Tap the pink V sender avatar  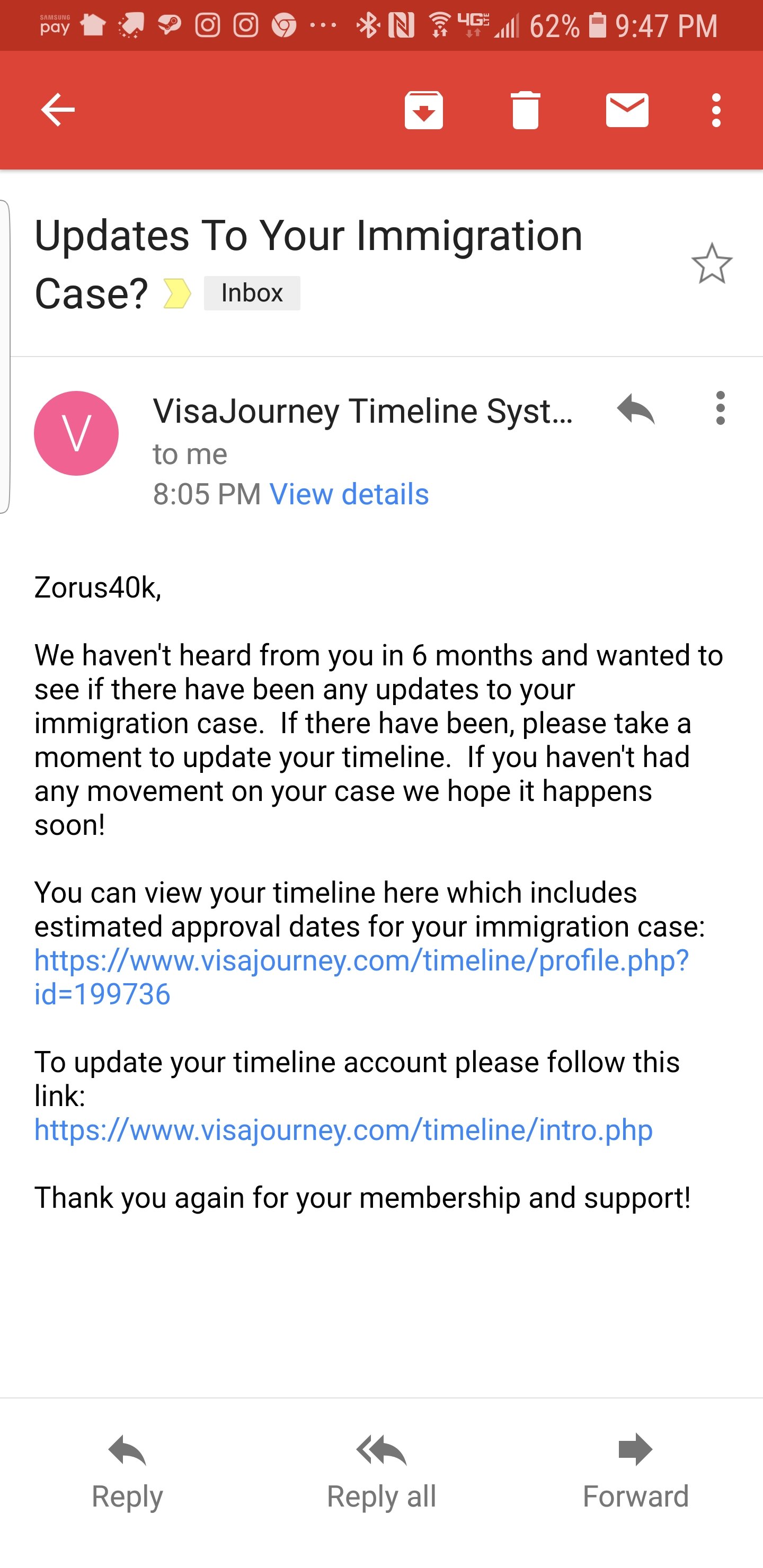[x=76, y=433]
